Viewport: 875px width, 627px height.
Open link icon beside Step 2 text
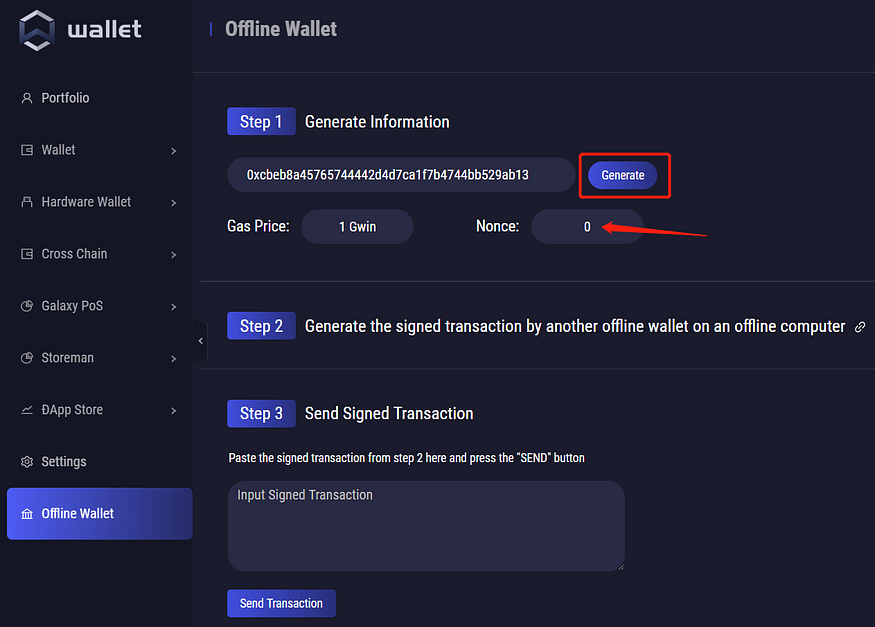coord(860,327)
